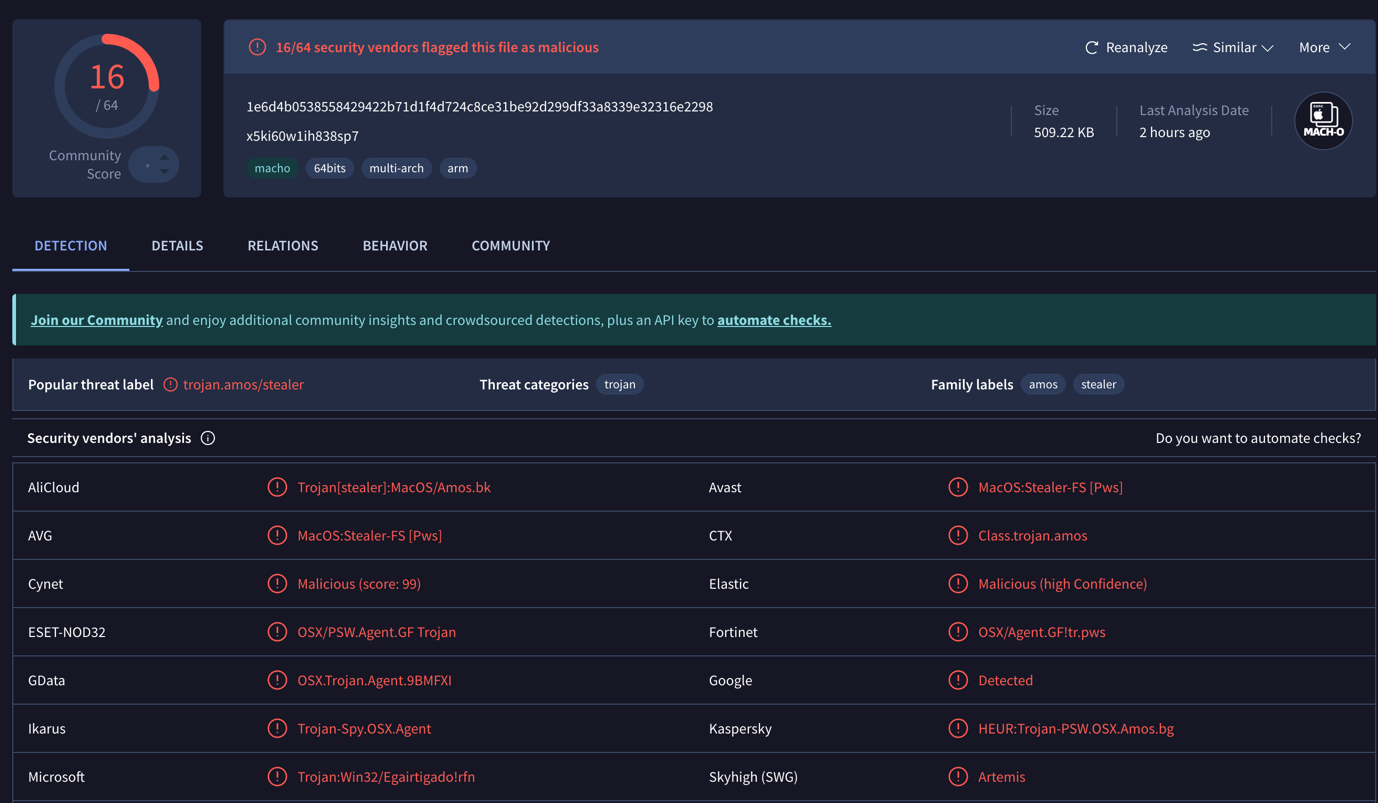Click the ESET-NOD32 vendor name
Screen dimensions: 1378x803
pyautogui.click(x=67, y=632)
